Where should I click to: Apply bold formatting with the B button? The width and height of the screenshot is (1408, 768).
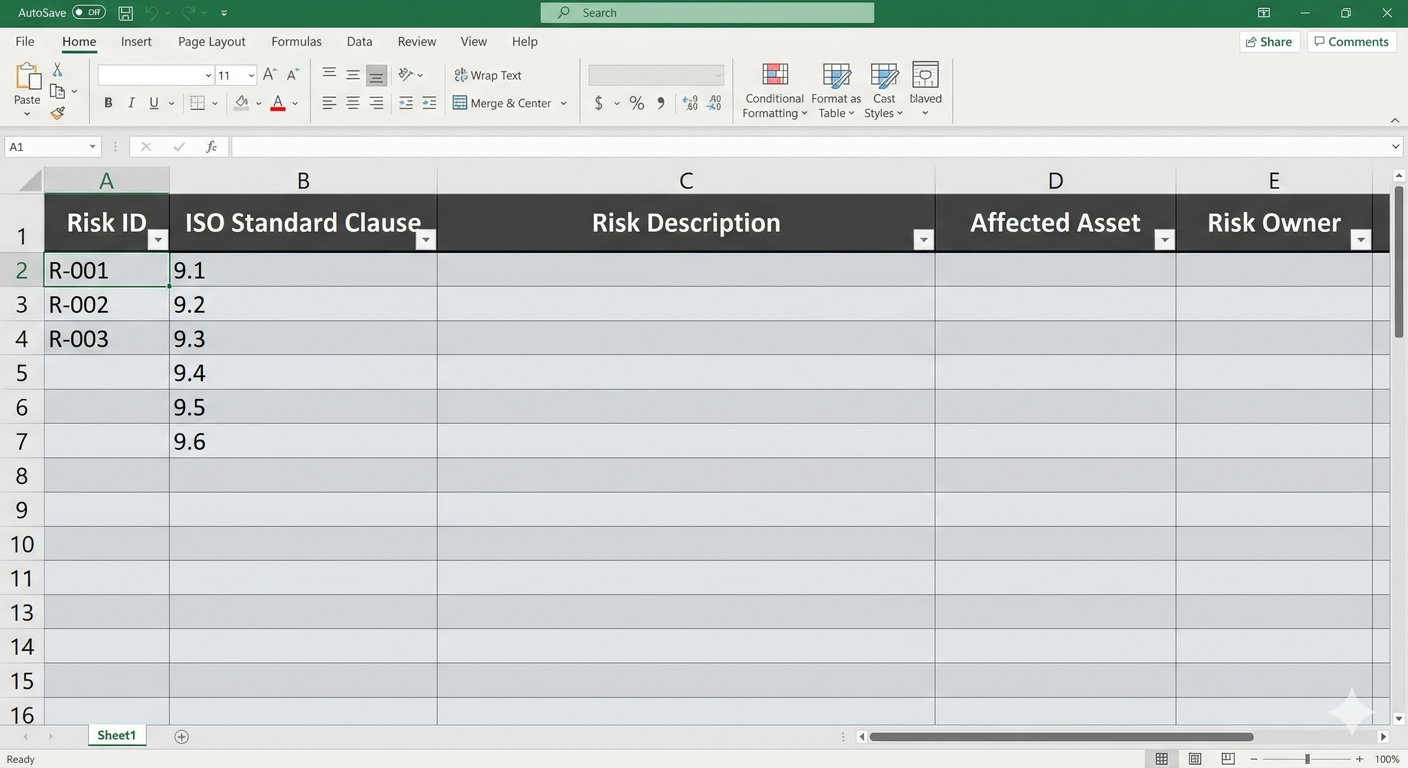tap(108, 103)
